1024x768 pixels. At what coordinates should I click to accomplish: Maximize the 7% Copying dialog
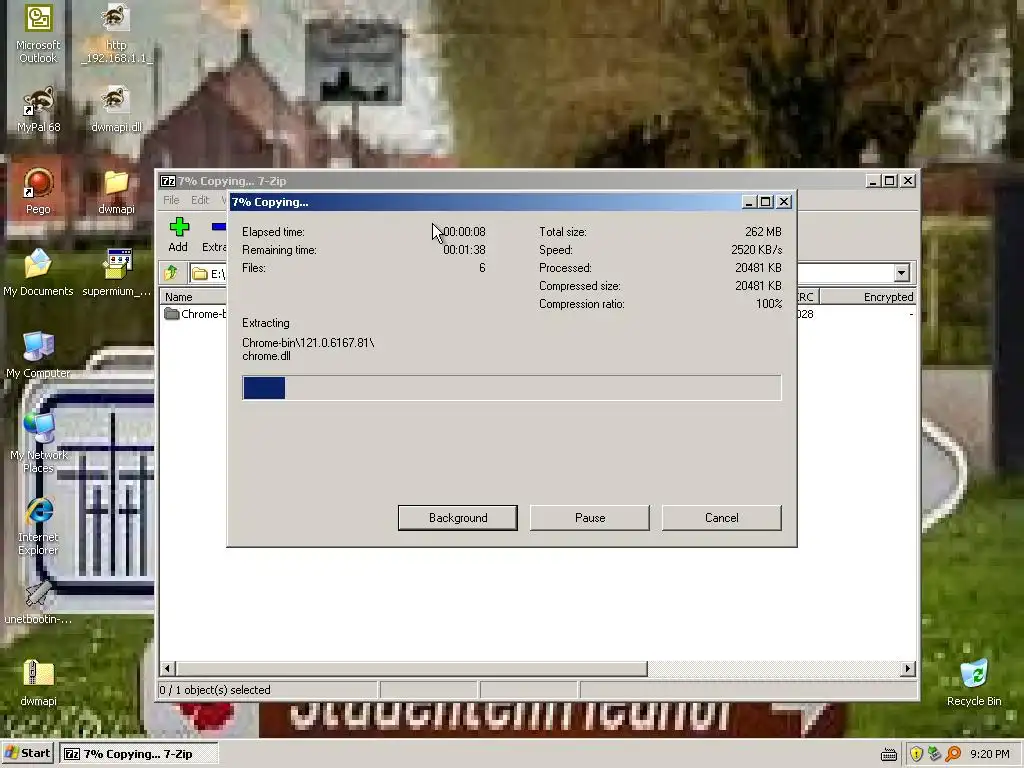(766, 202)
